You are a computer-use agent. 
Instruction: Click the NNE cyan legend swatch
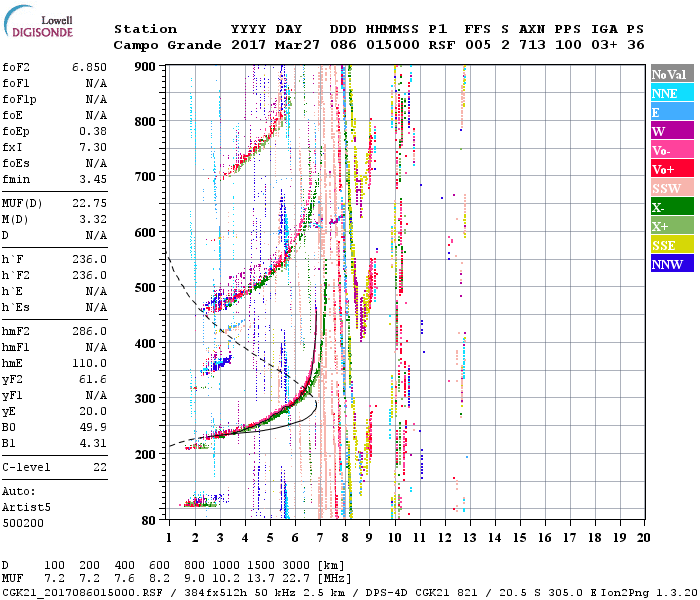coord(672,93)
